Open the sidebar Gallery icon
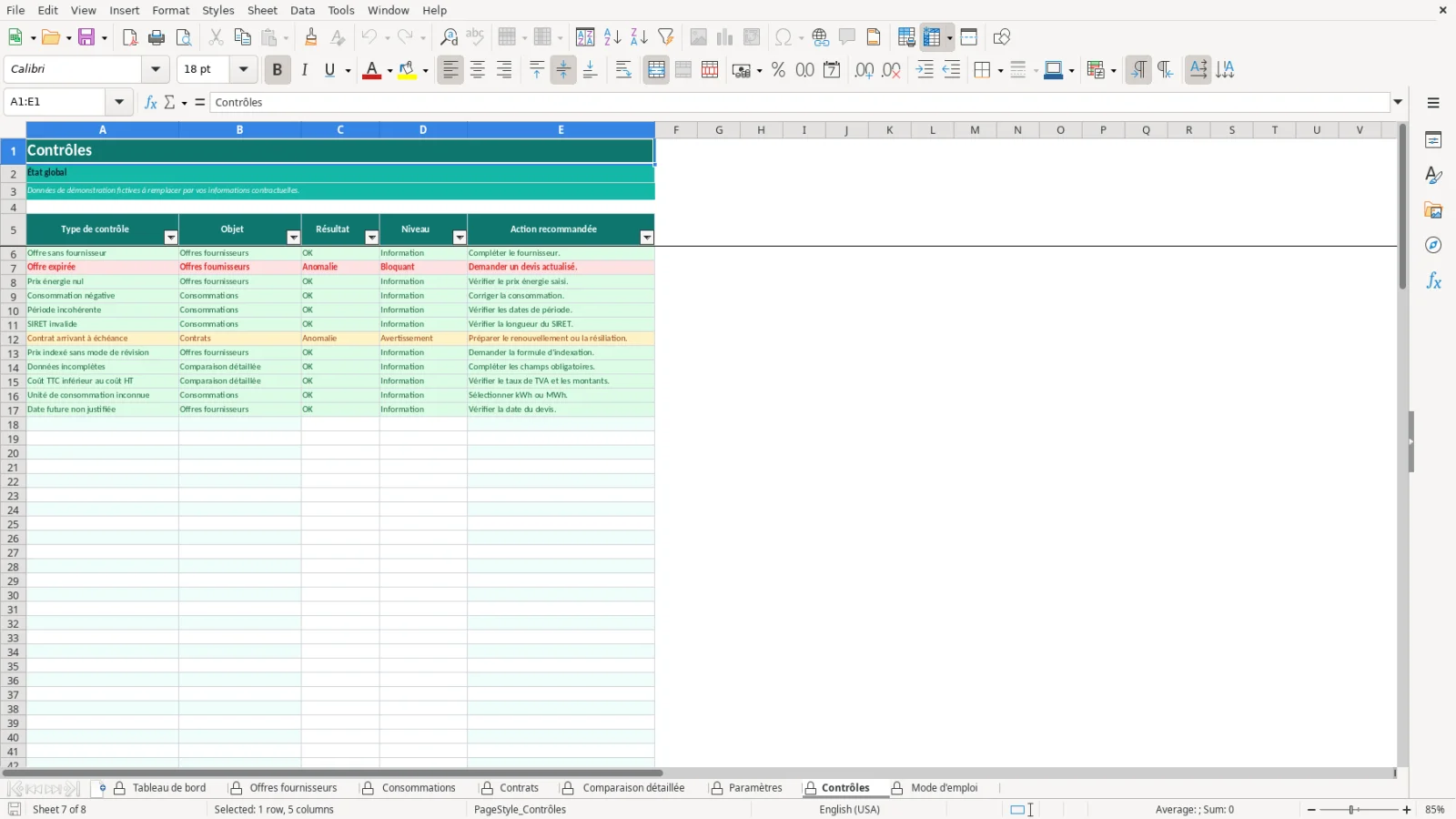The image size is (1456, 819). pos(1433,210)
